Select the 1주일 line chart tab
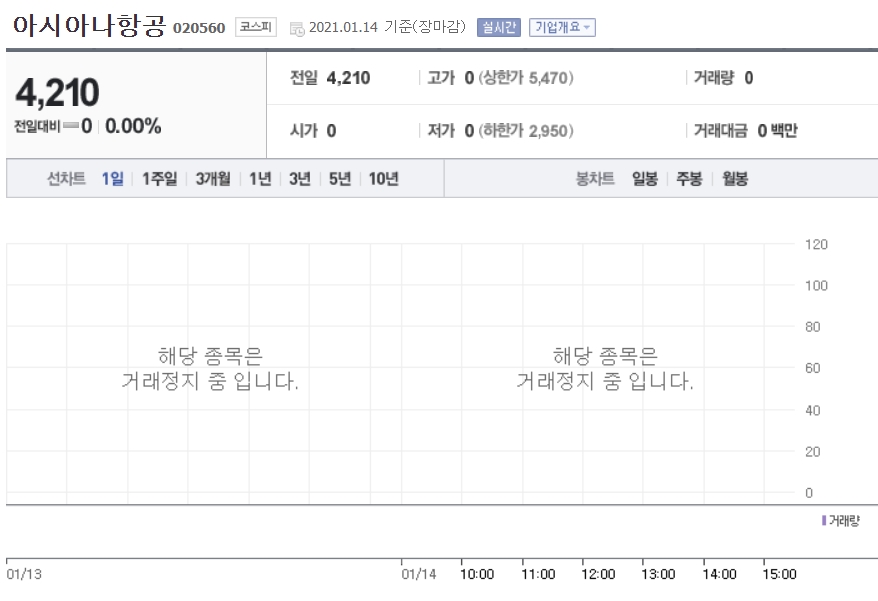The width and height of the screenshot is (878, 601). coord(159,179)
